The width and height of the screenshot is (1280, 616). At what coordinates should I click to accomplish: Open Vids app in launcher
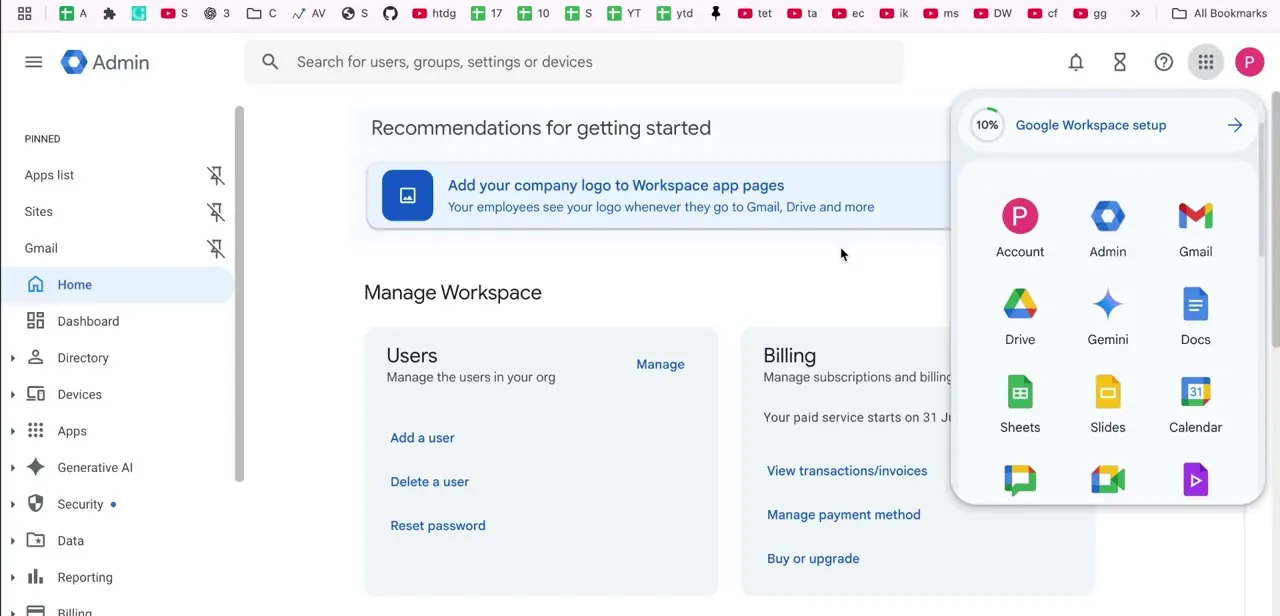1196,480
